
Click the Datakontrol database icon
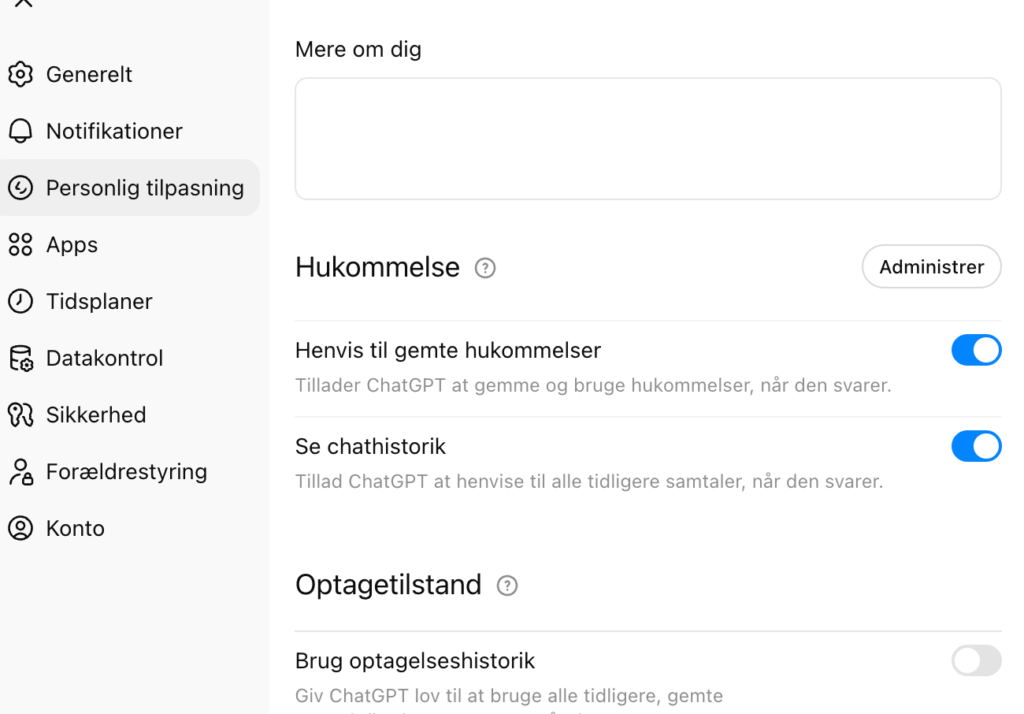pos(22,358)
